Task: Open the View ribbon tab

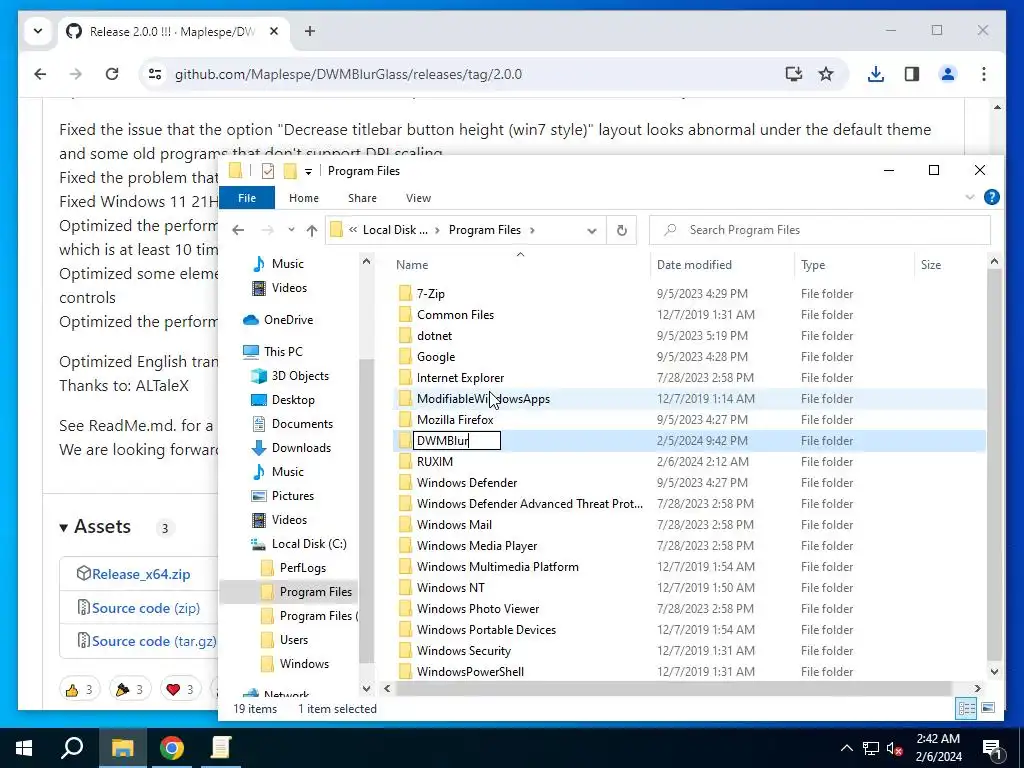Action: click(x=418, y=198)
